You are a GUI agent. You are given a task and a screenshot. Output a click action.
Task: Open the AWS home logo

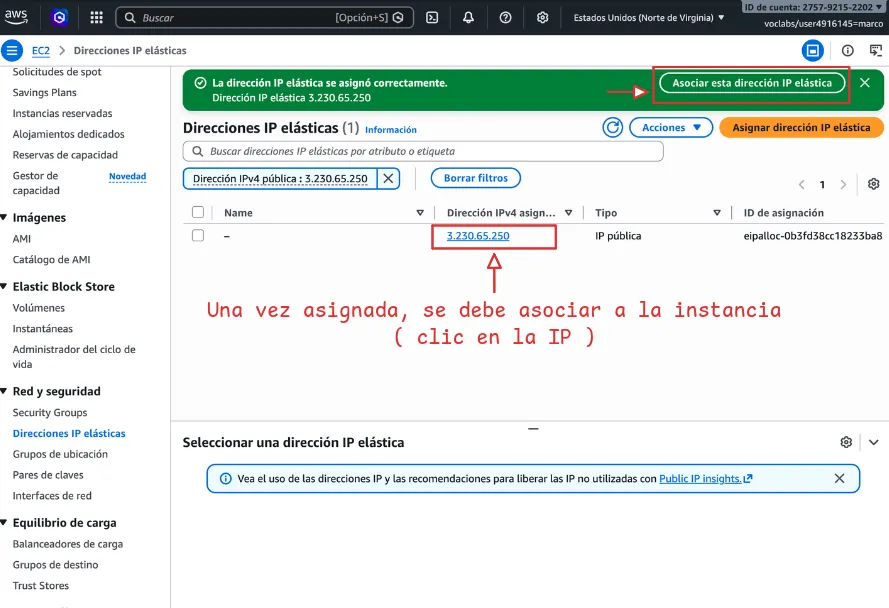click(16, 16)
